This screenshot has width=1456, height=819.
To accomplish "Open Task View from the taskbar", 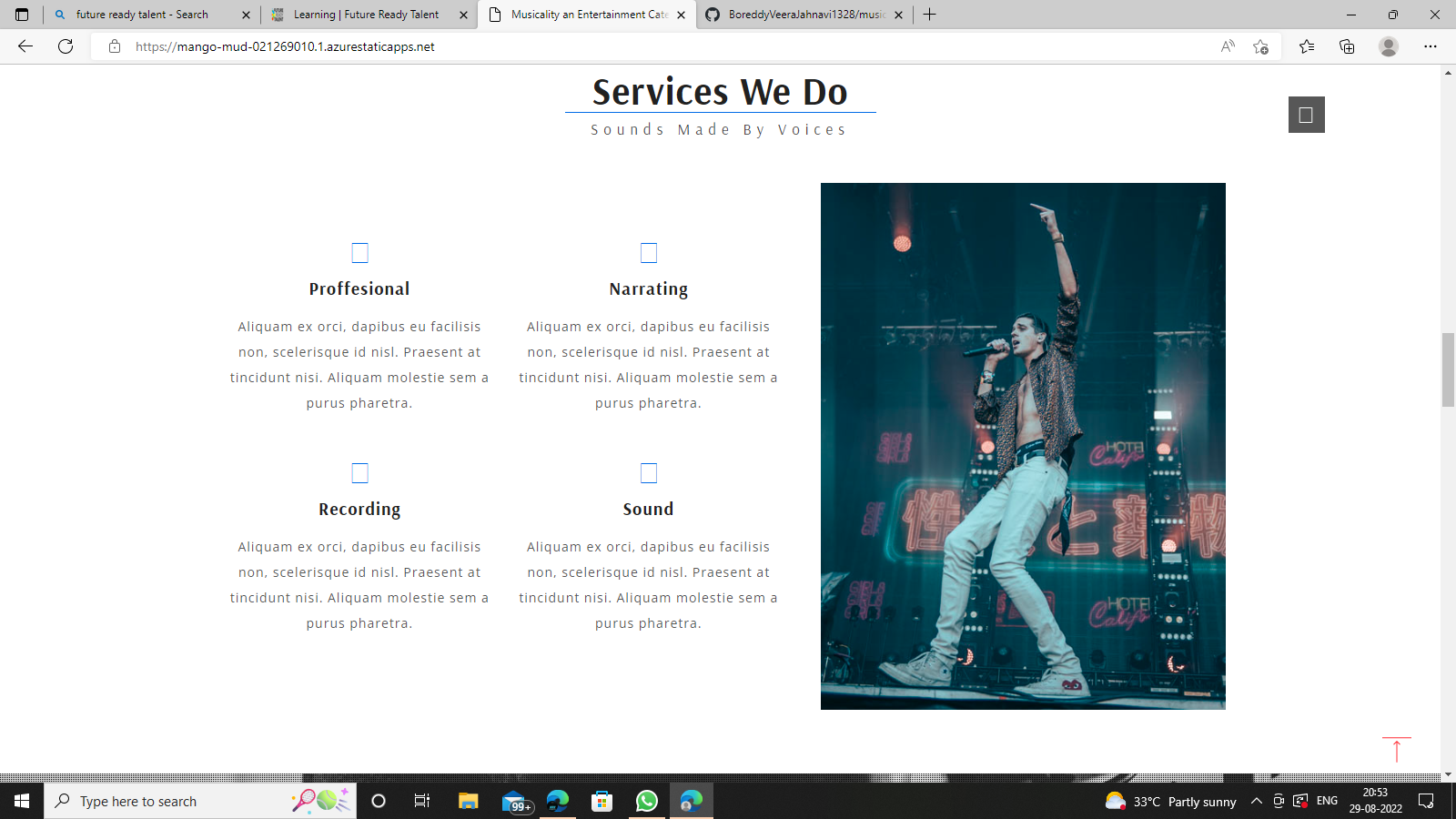I will pyautogui.click(x=422, y=802).
